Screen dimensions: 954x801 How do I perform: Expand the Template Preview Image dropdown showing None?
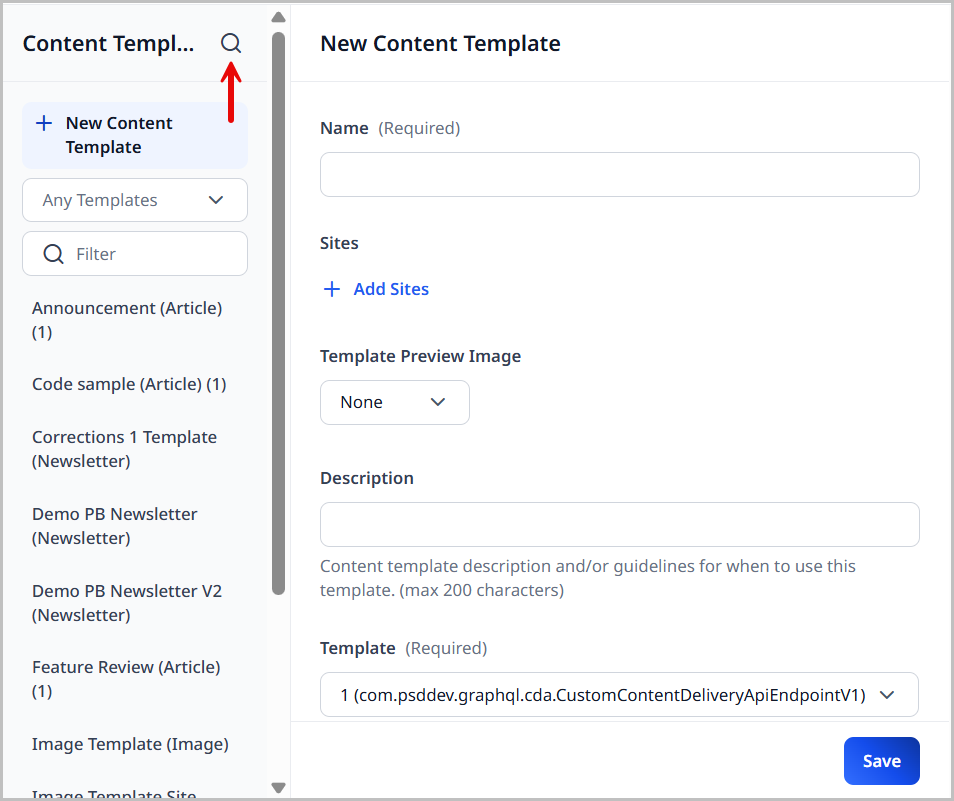click(394, 402)
